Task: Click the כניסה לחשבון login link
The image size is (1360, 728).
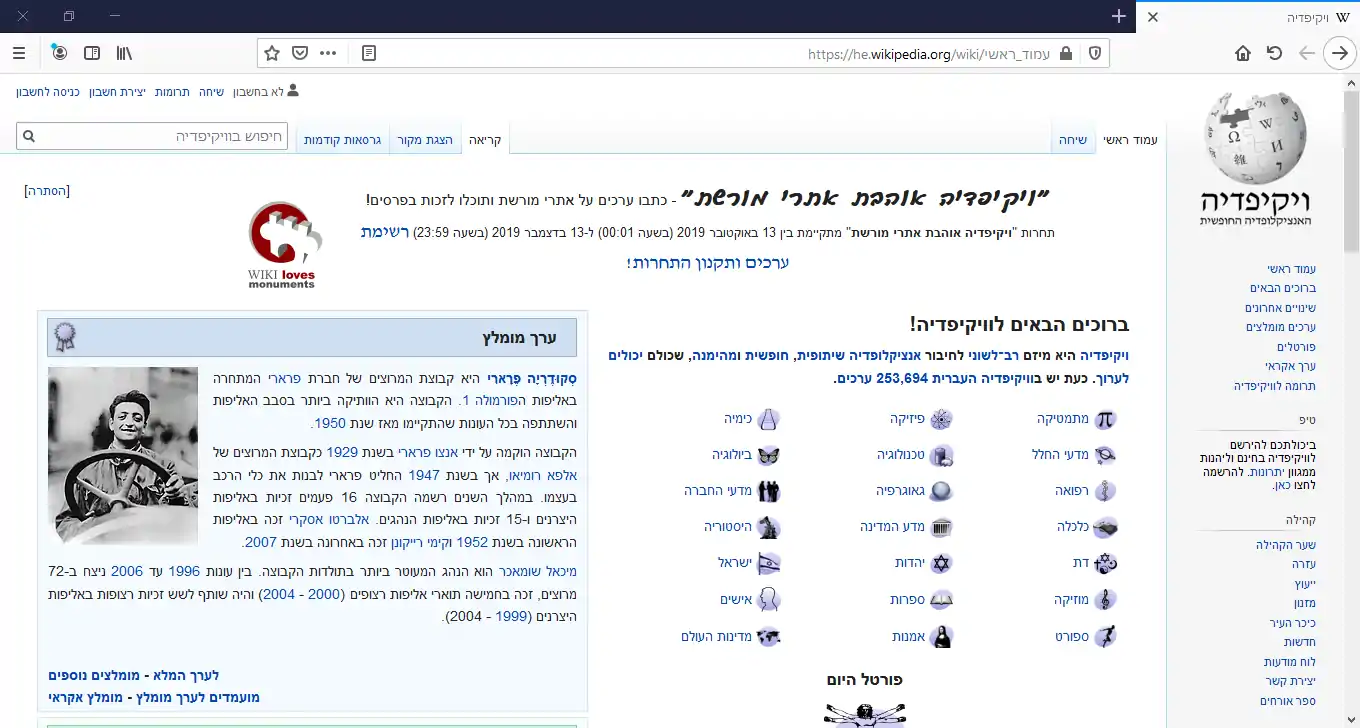Action: tap(48, 91)
